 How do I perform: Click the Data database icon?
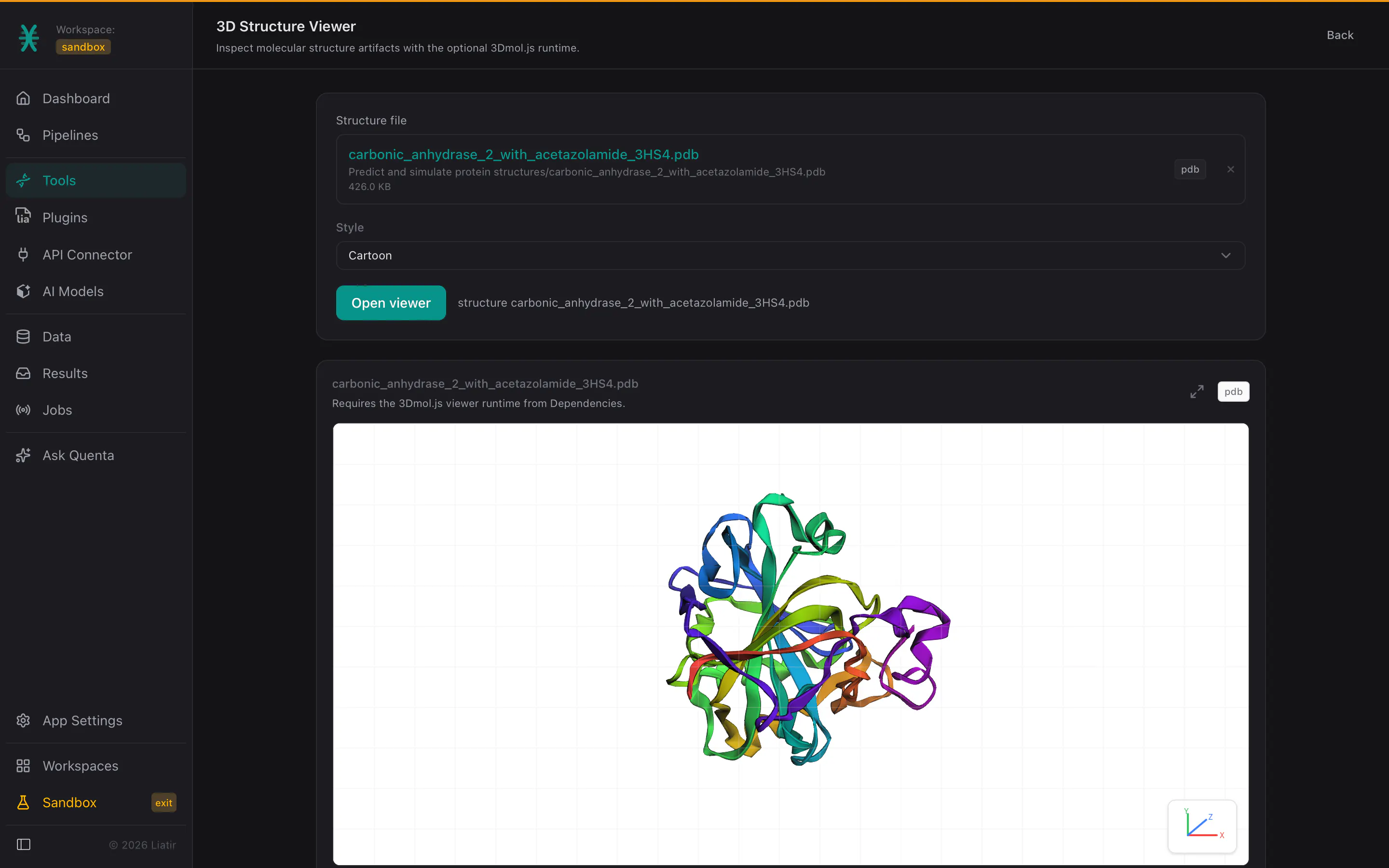point(23,337)
